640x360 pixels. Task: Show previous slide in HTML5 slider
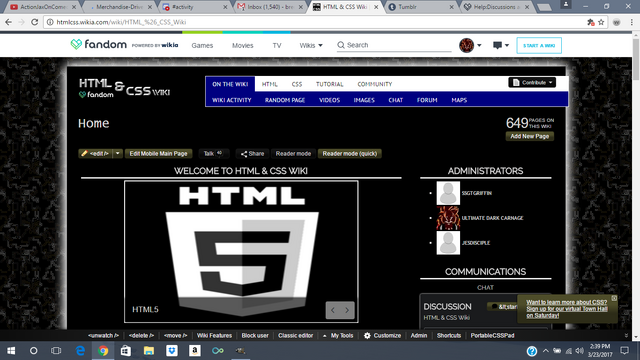333,310
